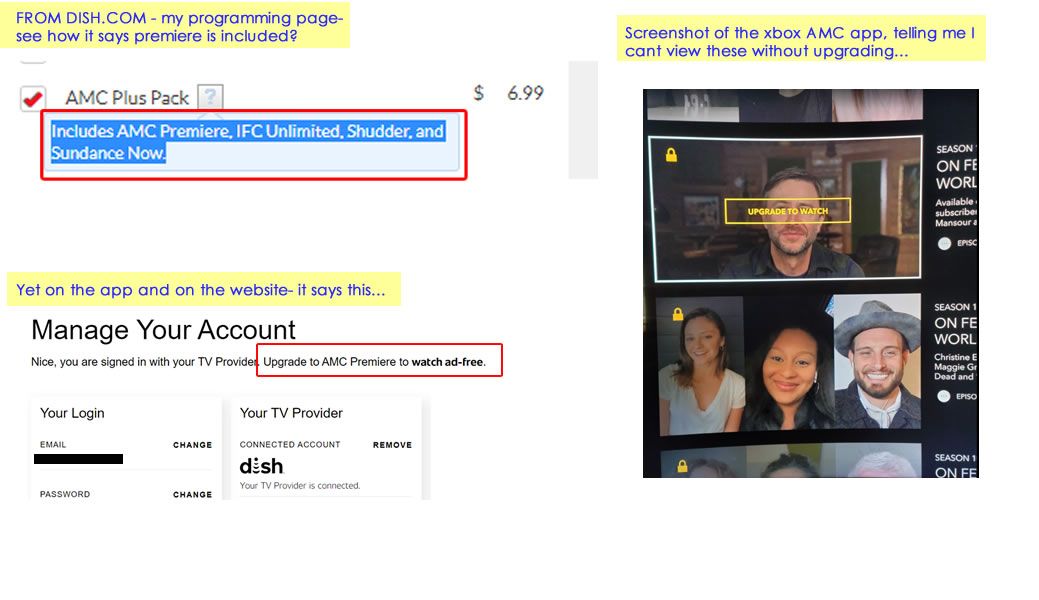Click 'Nice, you are signed in' text

(x=144, y=362)
